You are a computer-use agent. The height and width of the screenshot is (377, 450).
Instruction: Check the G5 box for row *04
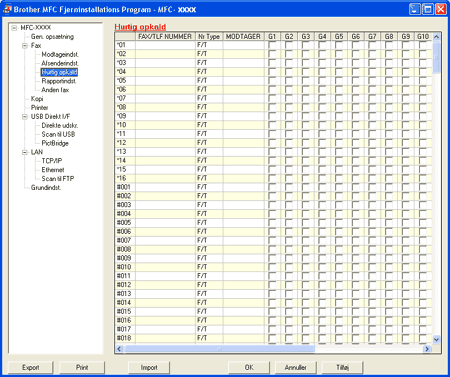(x=339, y=72)
